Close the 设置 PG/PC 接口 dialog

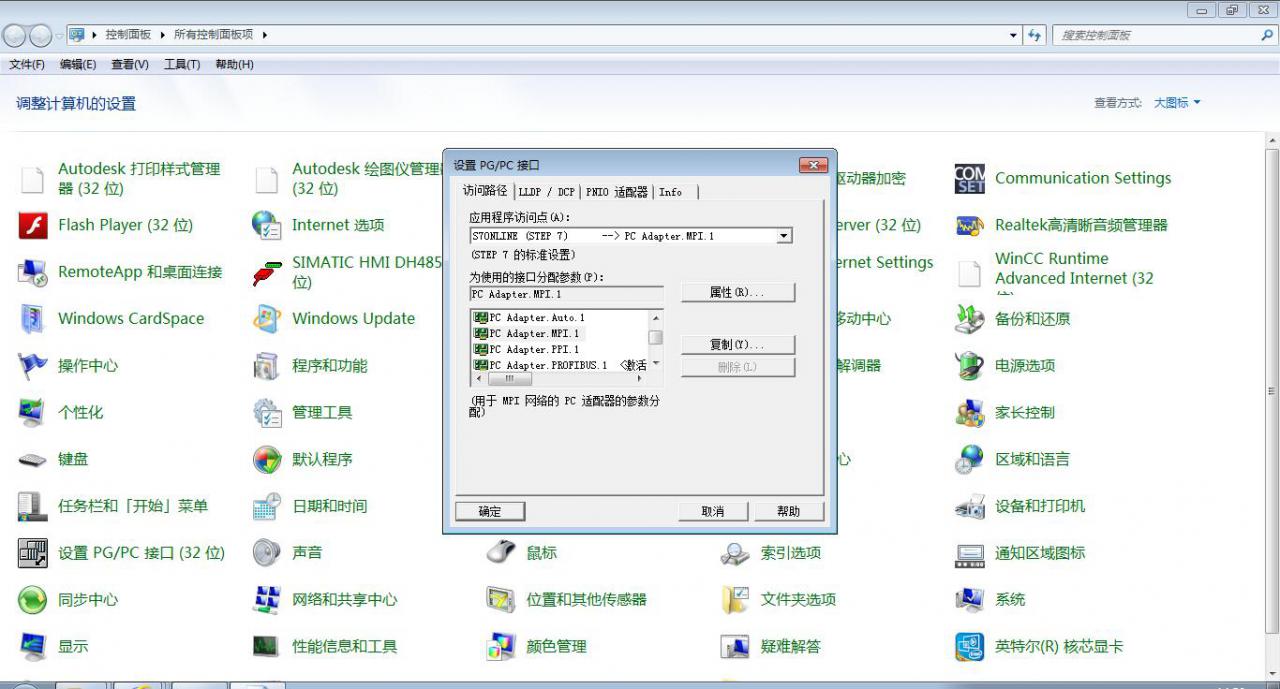[813, 165]
